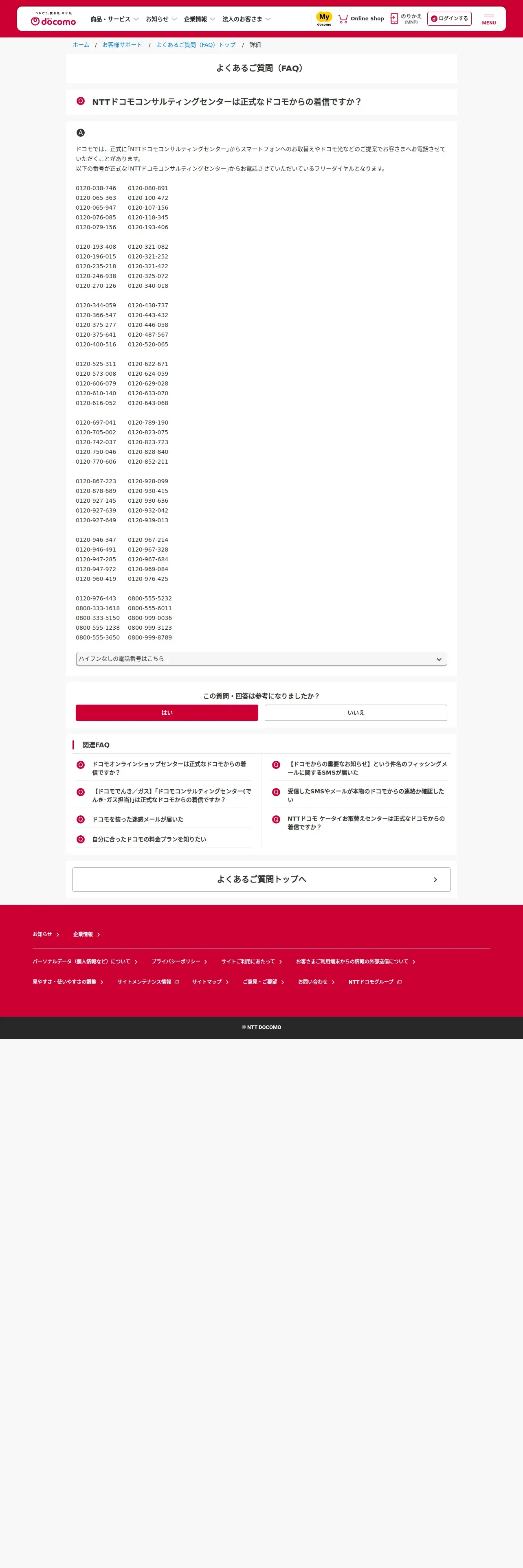The height and width of the screenshot is (1568, 523).
Task: Open FAQ NTTドコモ ケータイお取替えセンター
Action: [x=366, y=823]
